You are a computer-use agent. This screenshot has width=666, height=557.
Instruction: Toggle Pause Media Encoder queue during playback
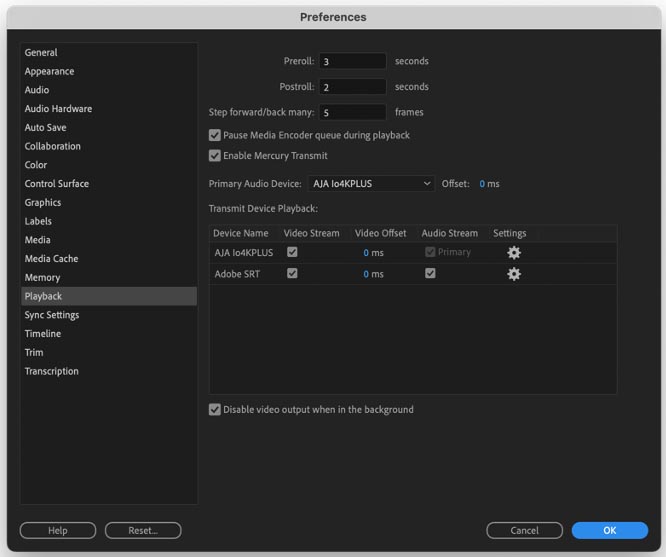click(x=215, y=135)
